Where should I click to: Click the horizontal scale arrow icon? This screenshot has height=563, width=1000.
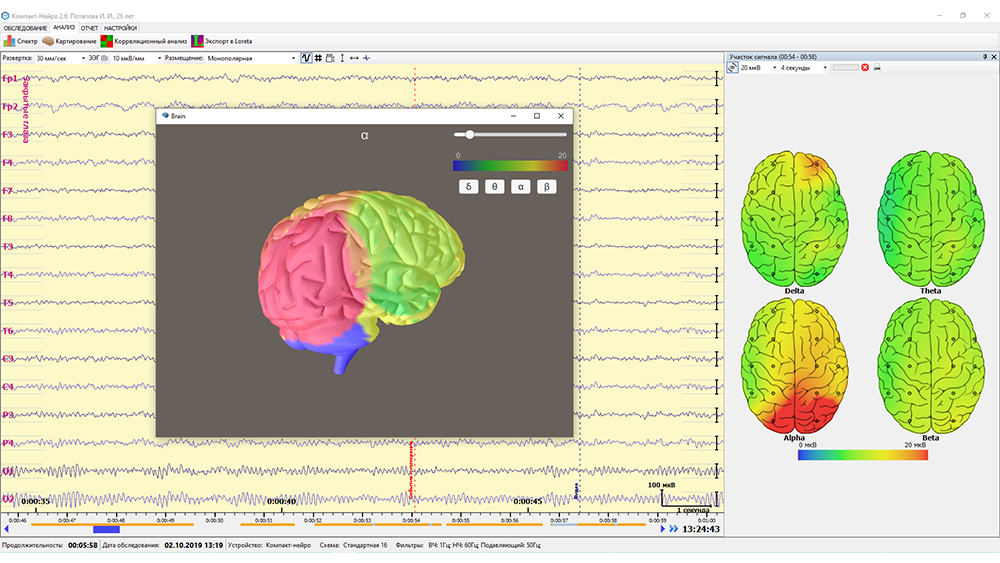354,58
